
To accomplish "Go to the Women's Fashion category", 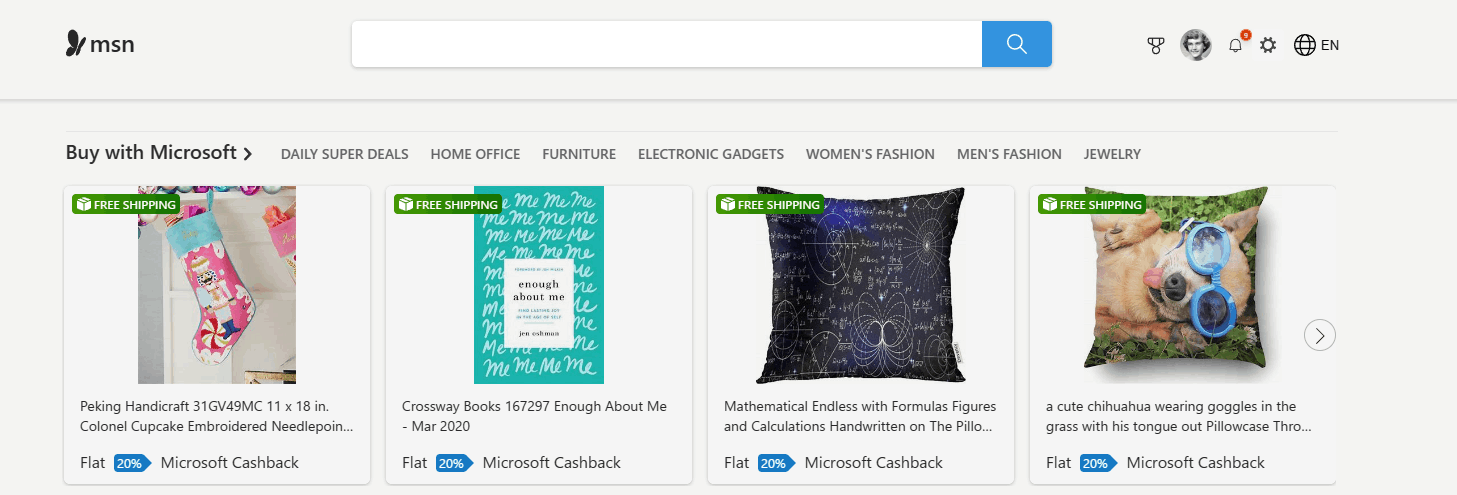I will 870,154.
